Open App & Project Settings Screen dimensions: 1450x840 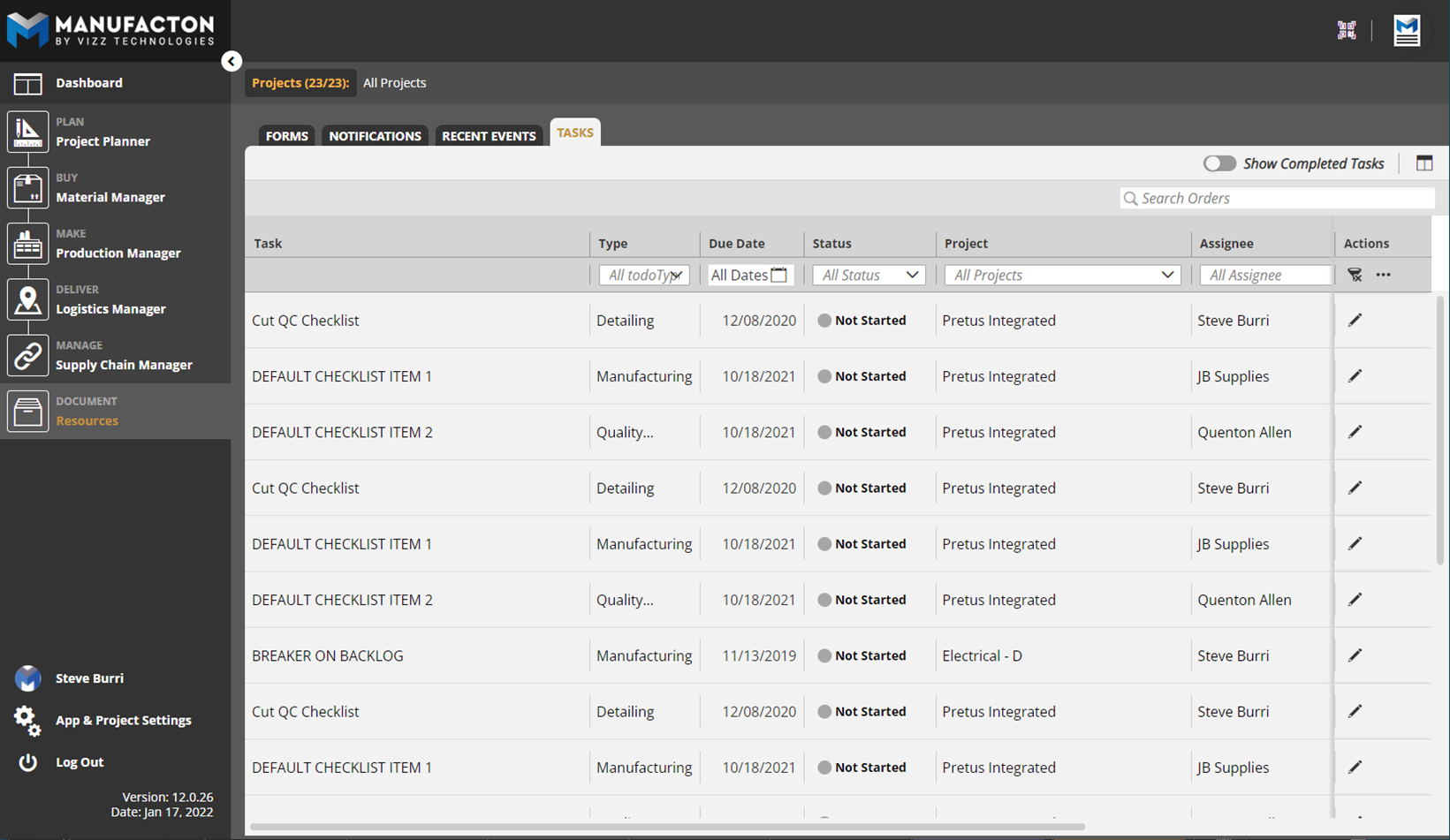(x=123, y=720)
